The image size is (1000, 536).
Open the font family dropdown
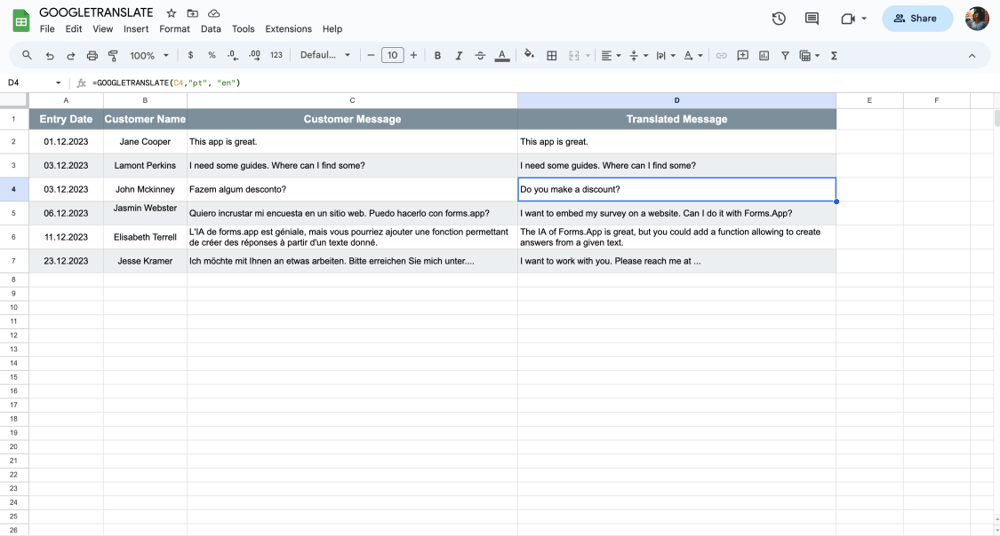click(x=325, y=56)
